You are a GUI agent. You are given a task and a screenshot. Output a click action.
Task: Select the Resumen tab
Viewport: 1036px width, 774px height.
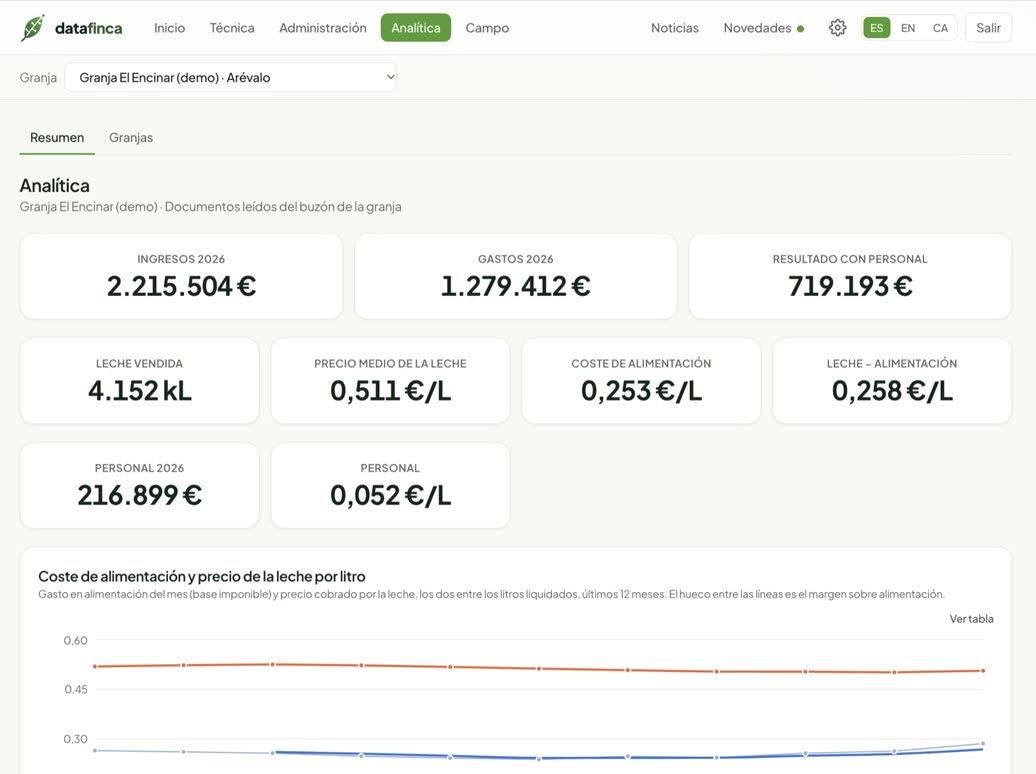pos(57,137)
